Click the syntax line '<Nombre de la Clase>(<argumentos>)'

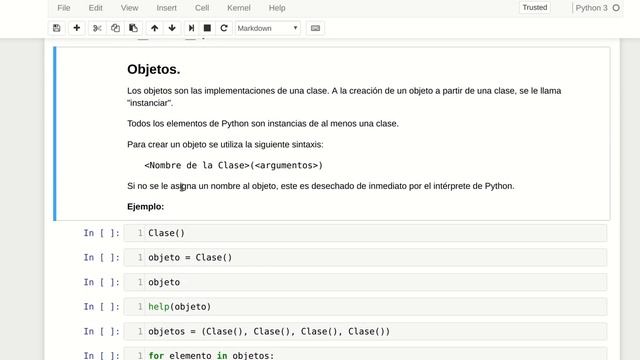[233, 165]
